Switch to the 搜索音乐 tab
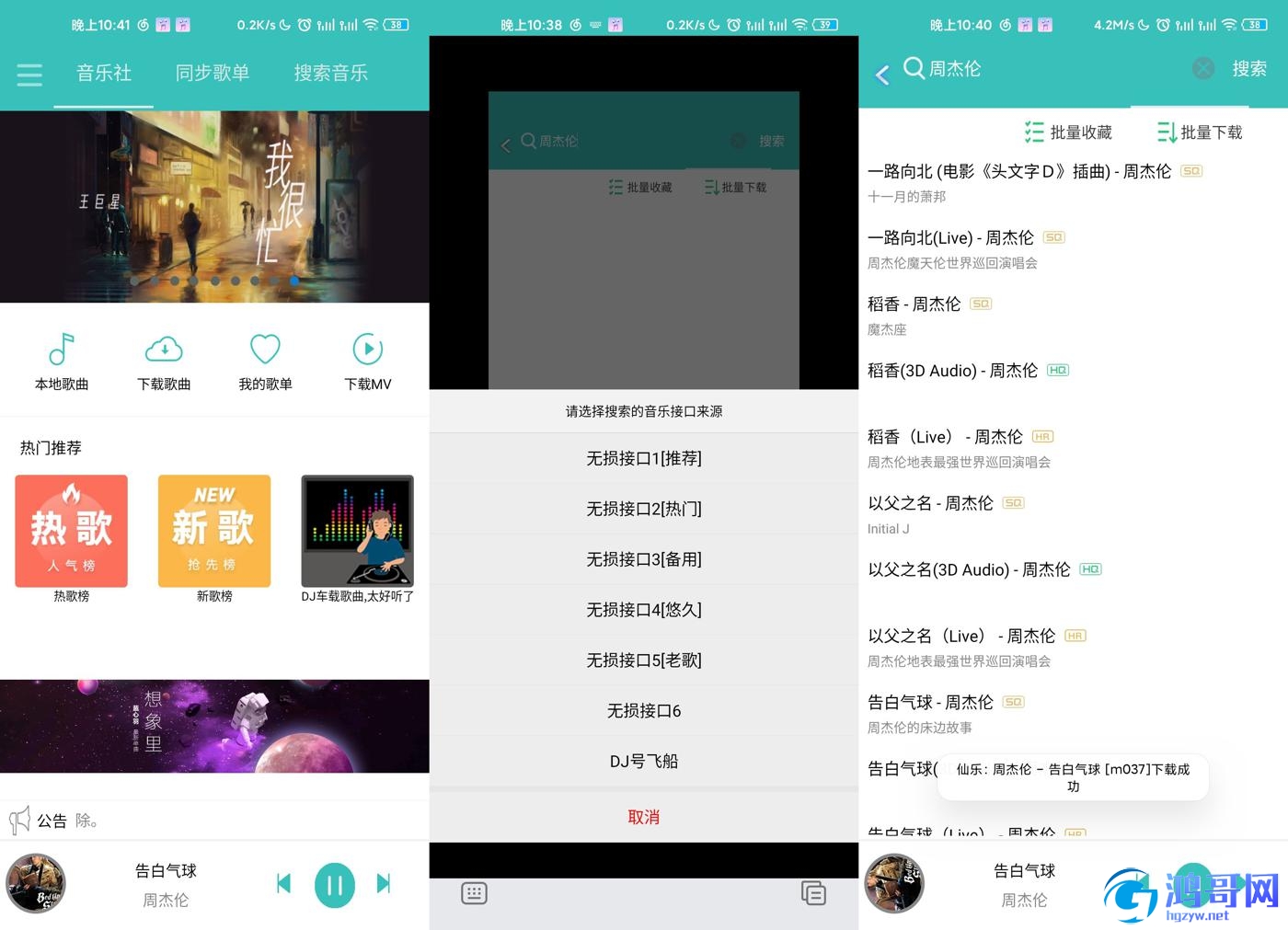Screen dimensions: 1288x930 [330, 73]
